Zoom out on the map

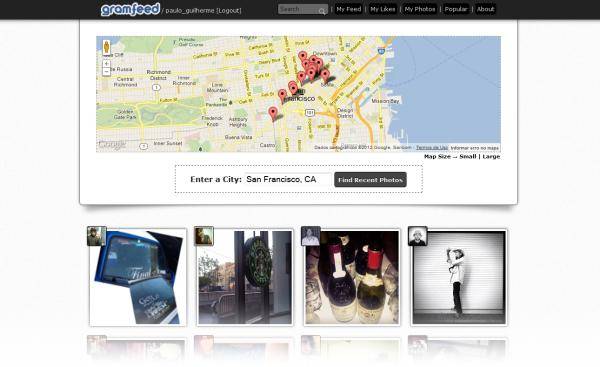point(106,72)
